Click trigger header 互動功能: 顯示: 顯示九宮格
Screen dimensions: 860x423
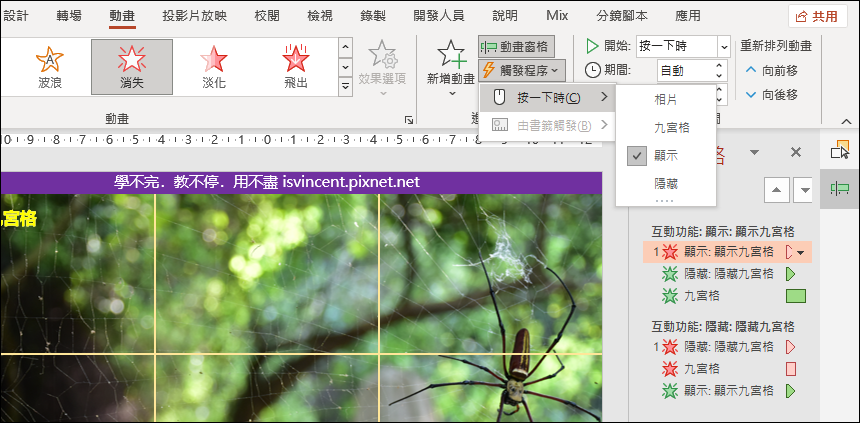click(x=723, y=232)
